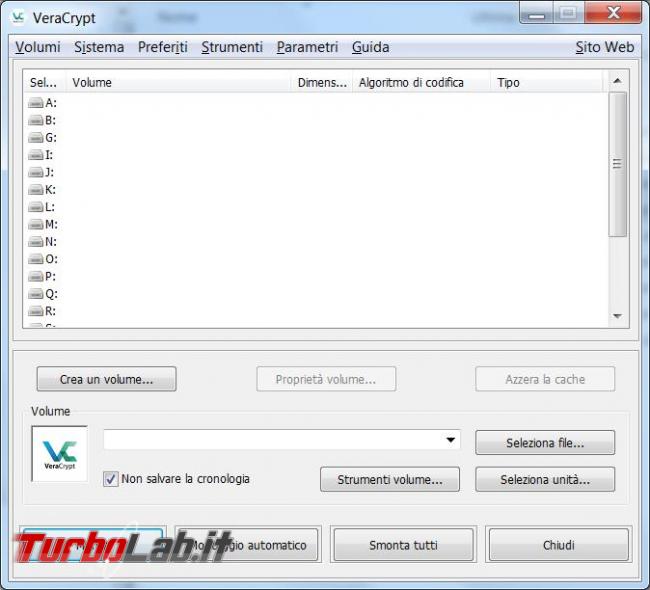The image size is (650, 590).
Task: Select drive N: icon in list
Action: pos(36,241)
